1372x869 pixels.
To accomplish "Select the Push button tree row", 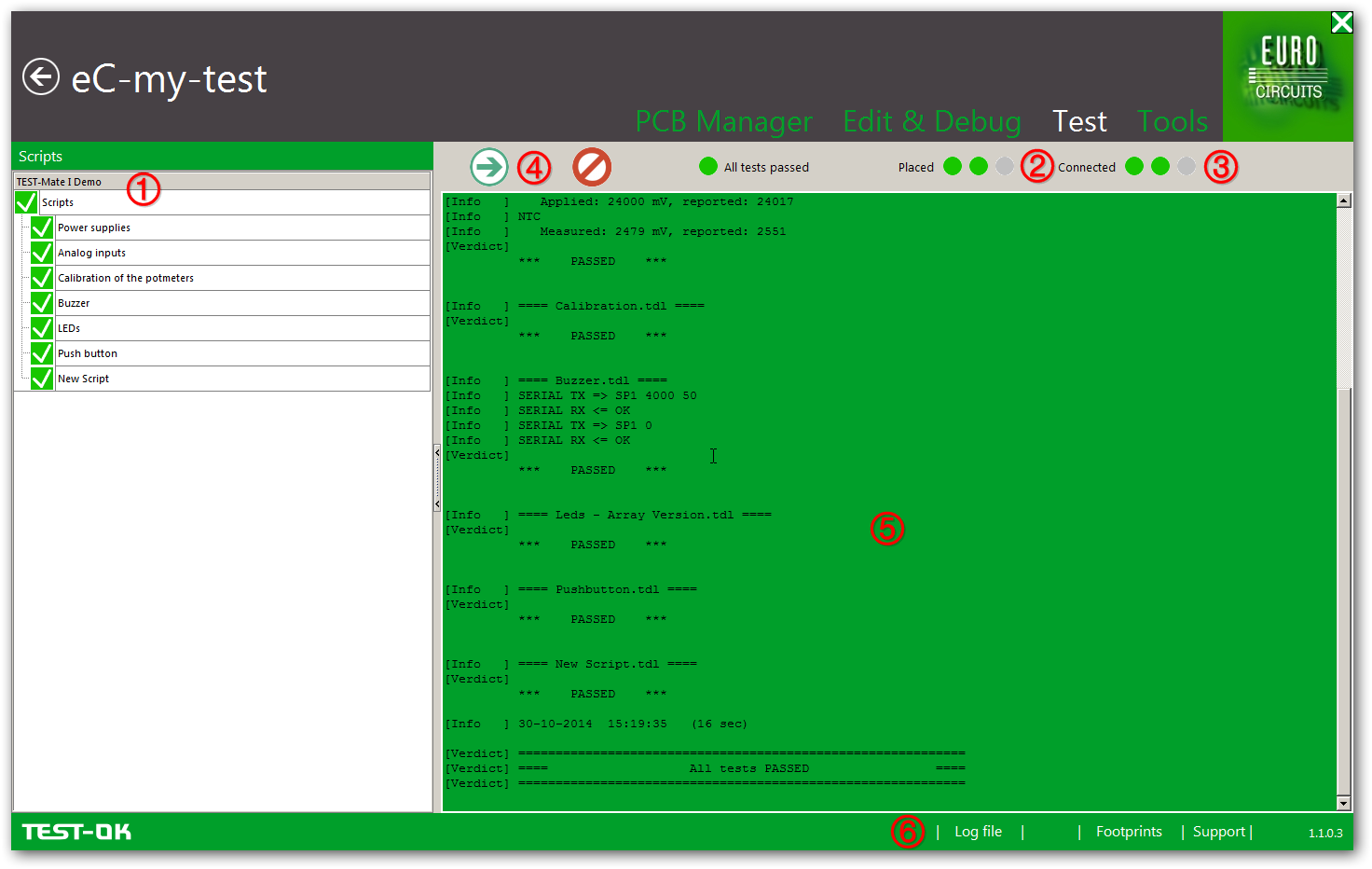I will coord(242,353).
